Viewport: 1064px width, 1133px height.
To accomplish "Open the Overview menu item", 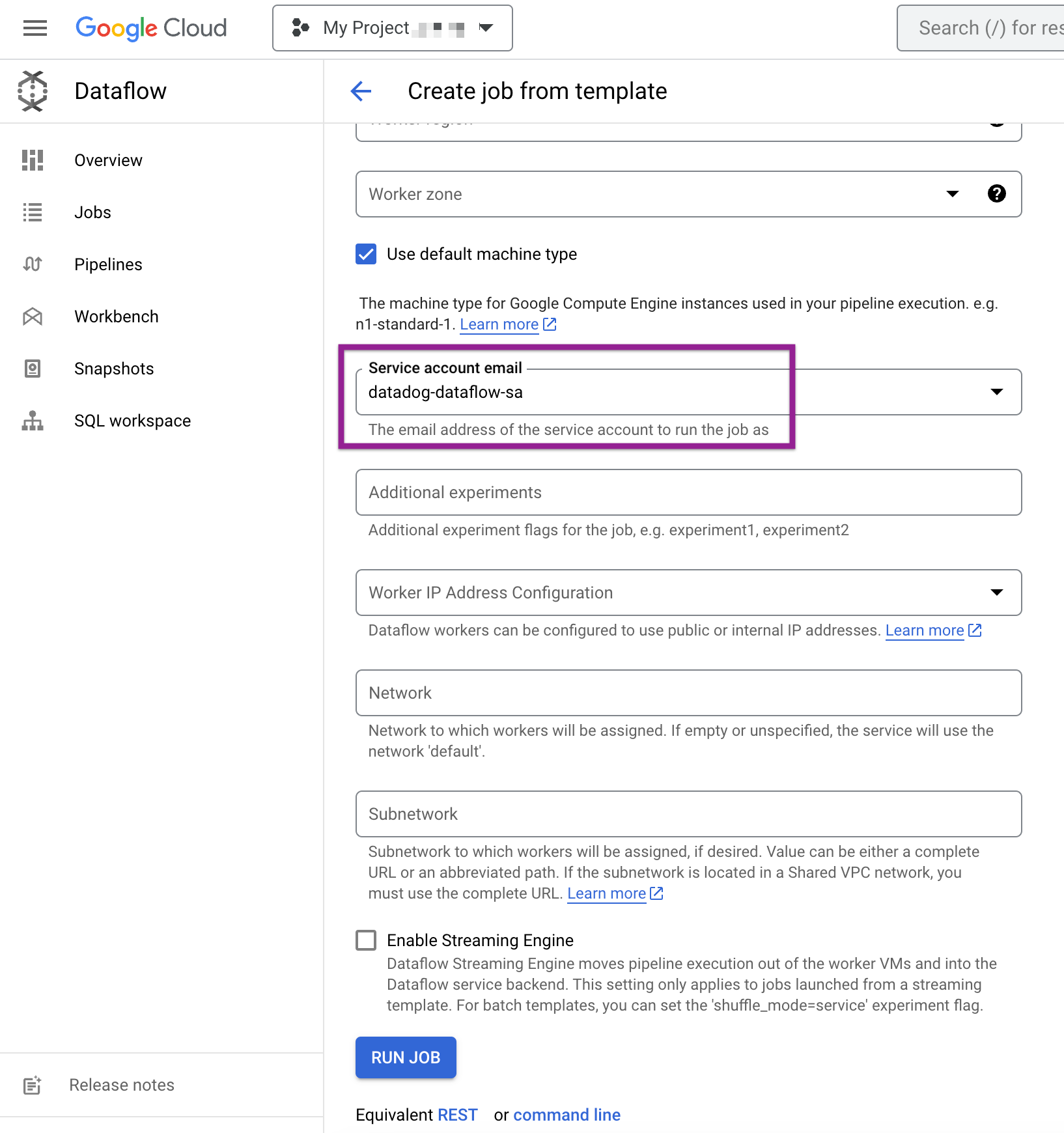I will coord(108,160).
